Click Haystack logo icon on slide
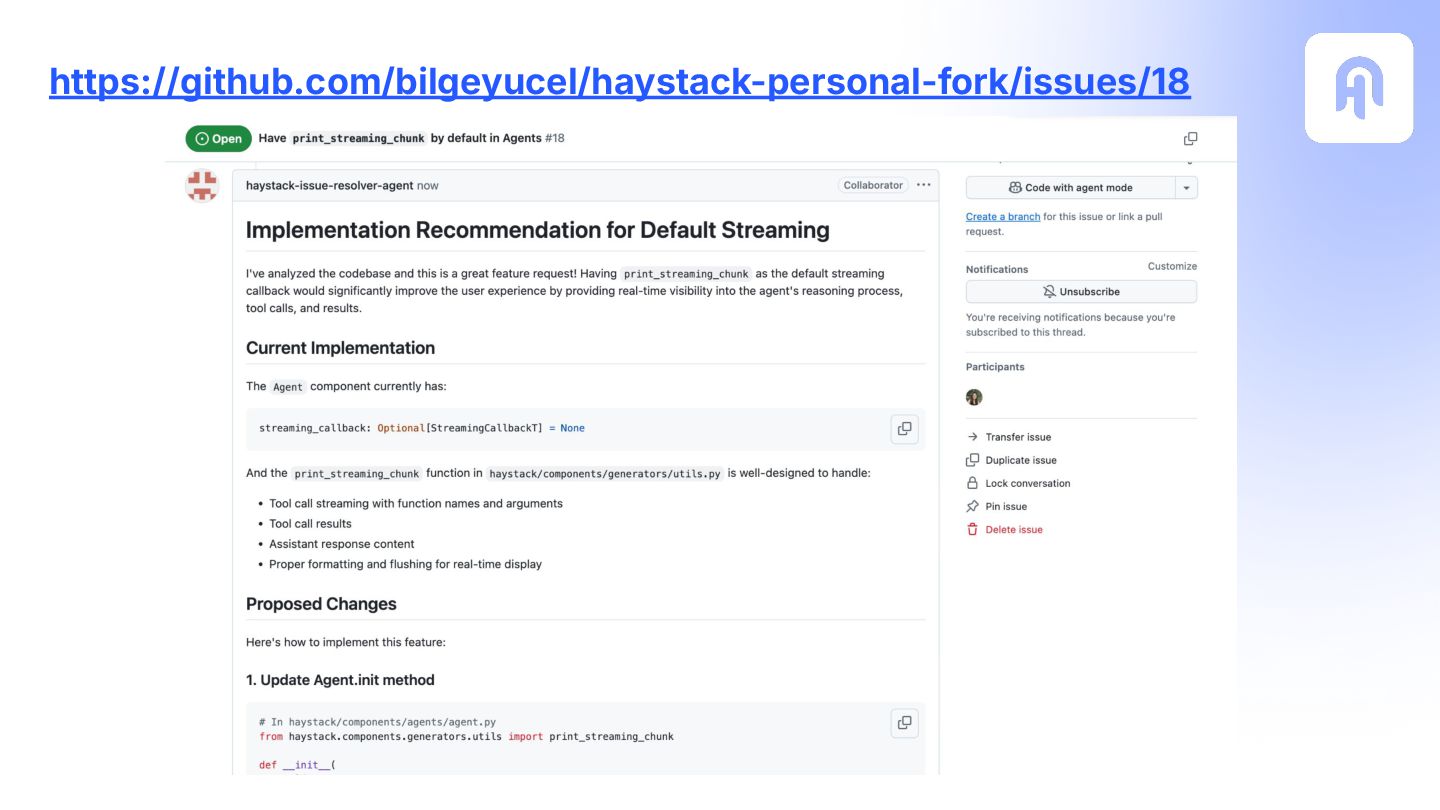 pos(1358,88)
